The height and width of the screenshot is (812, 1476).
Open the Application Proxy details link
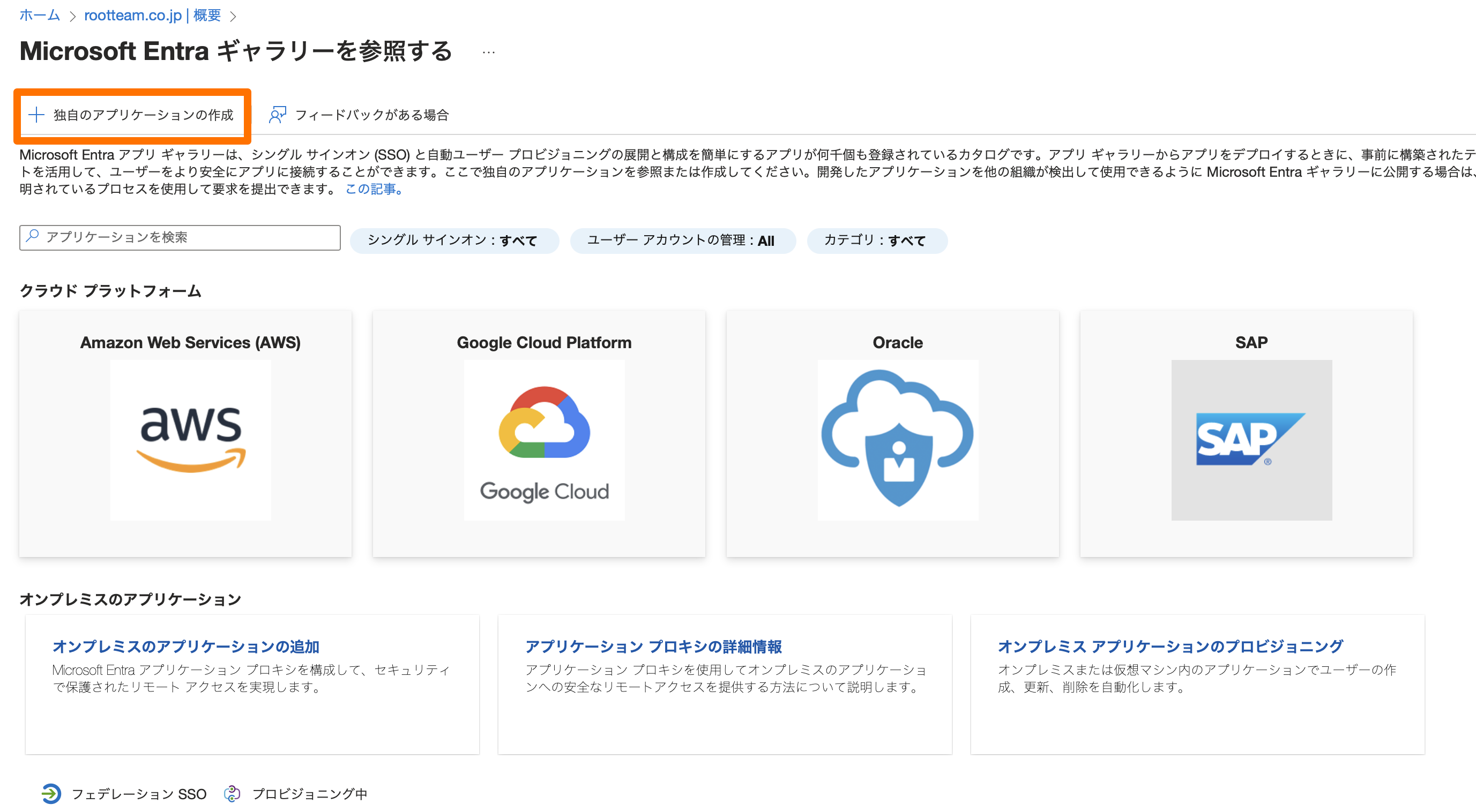(653, 646)
